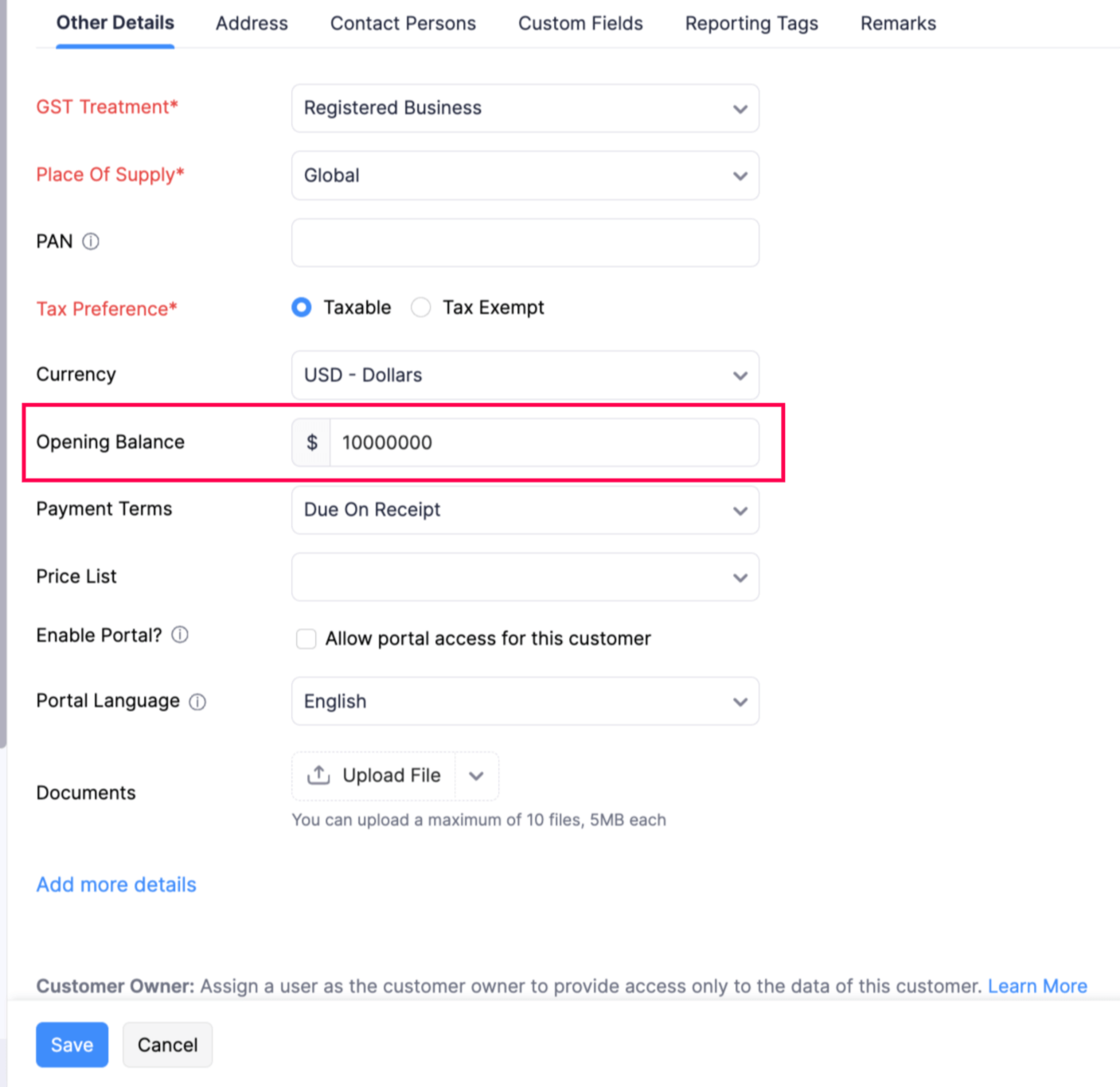
Task: Select the Taxable radio button
Action: coord(302,308)
